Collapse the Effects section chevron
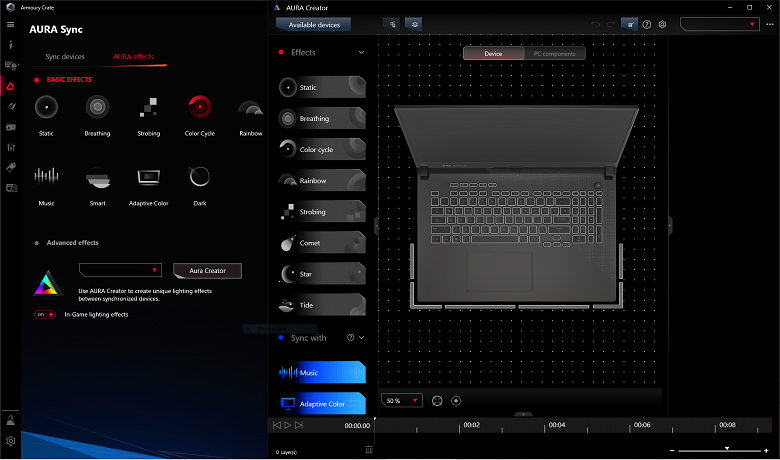 point(362,52)
